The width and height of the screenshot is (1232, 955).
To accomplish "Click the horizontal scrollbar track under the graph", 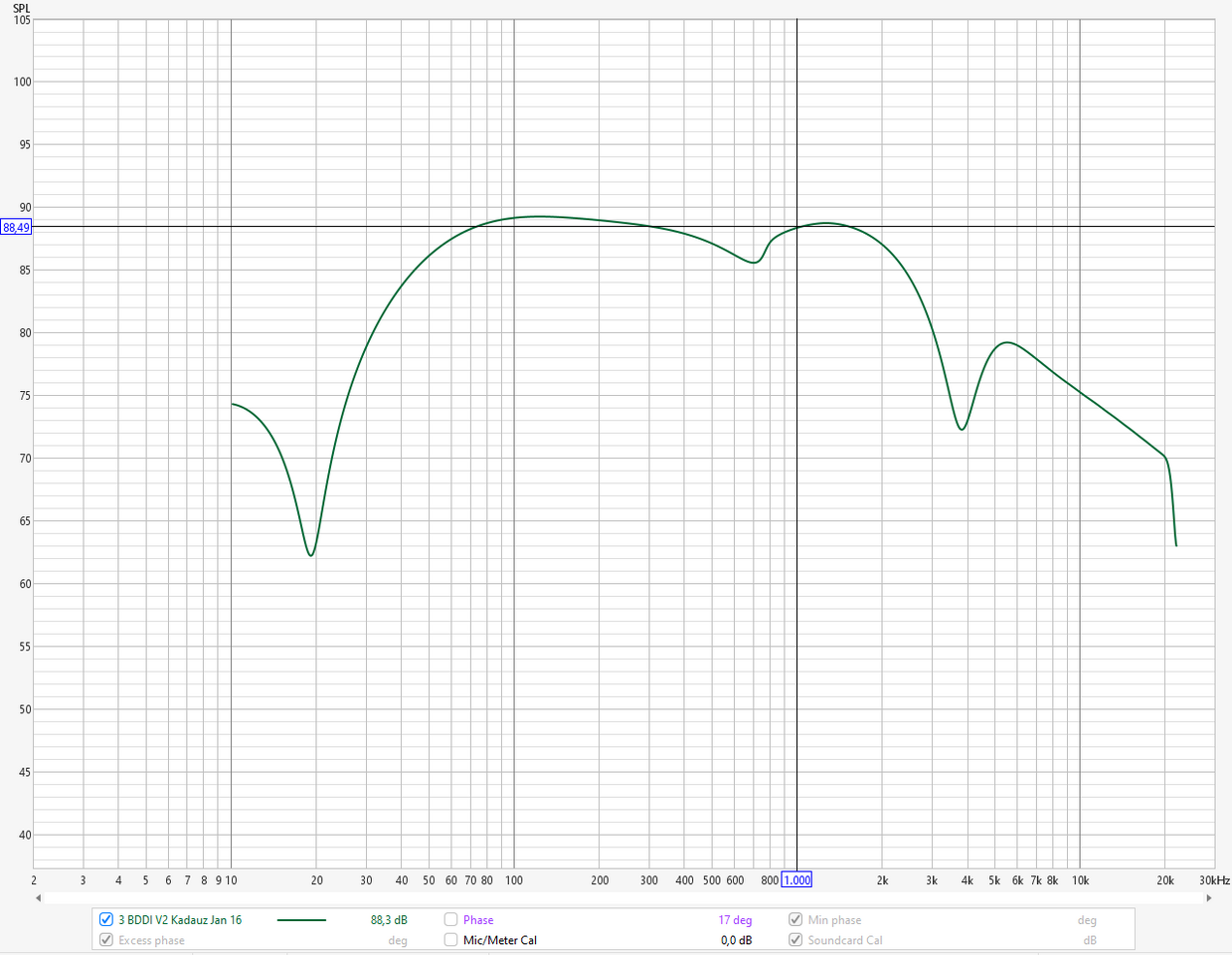I will click(x=623, y=898).
